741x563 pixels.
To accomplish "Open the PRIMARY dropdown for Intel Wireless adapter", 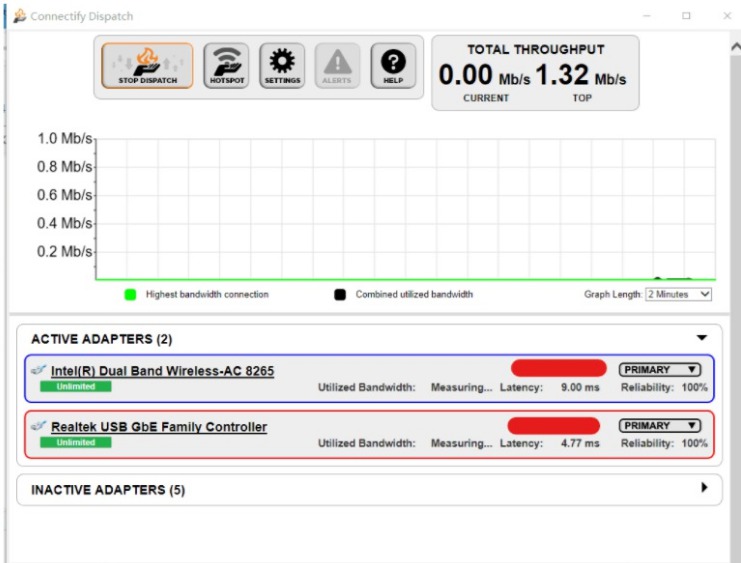I will pyautogui.click(x=660, y=370).
